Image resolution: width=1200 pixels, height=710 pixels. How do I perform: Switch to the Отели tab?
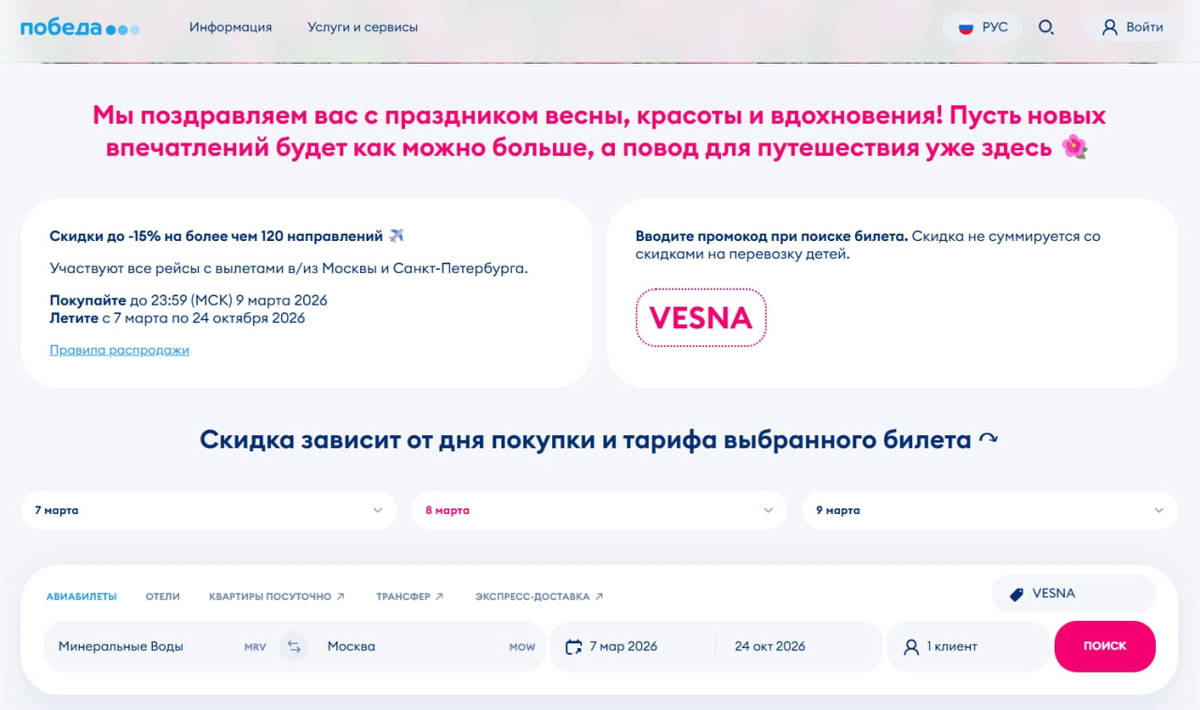point(163,597)
